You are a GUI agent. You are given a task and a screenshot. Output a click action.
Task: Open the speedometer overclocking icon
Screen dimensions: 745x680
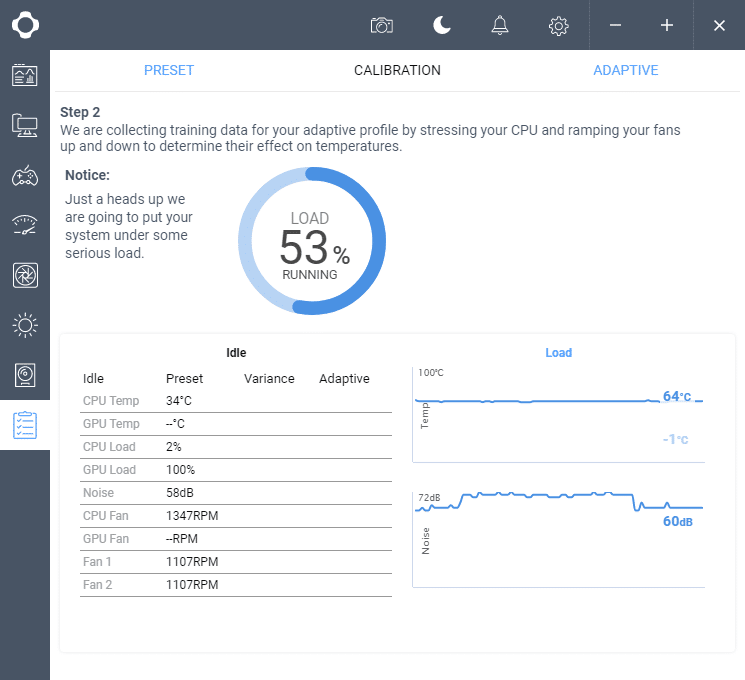[25, 225]
